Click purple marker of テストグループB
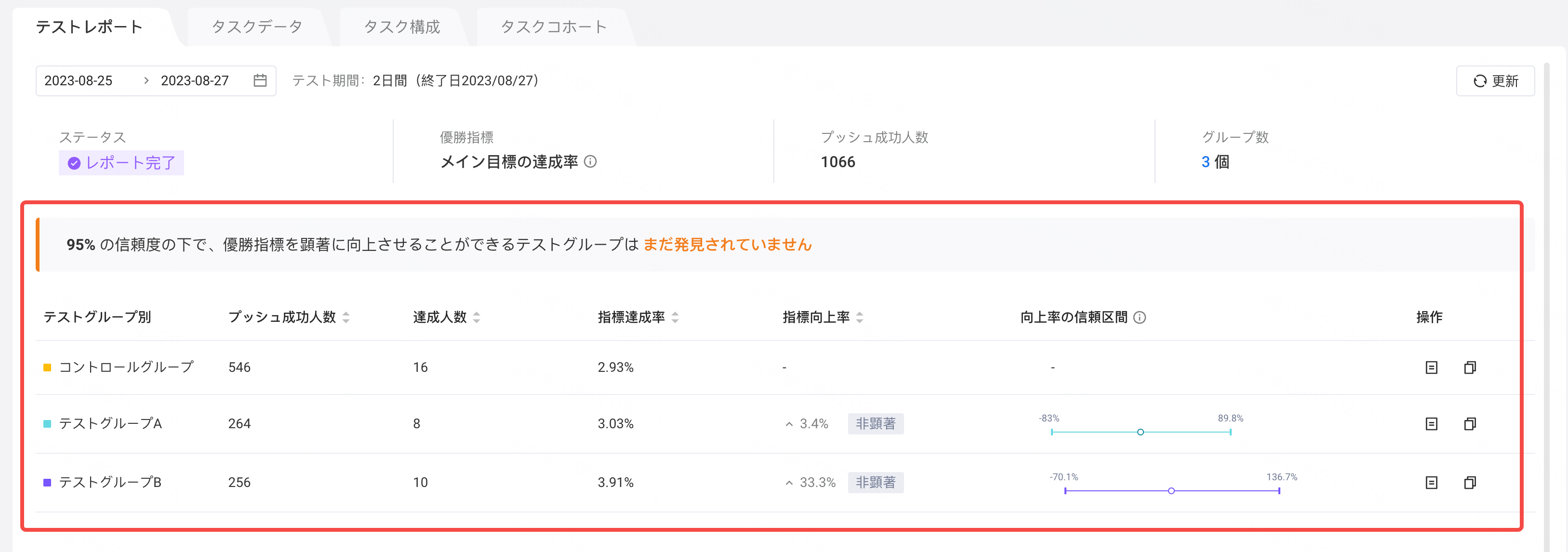Screen dimensions: 1568x552 click(47, 483)
